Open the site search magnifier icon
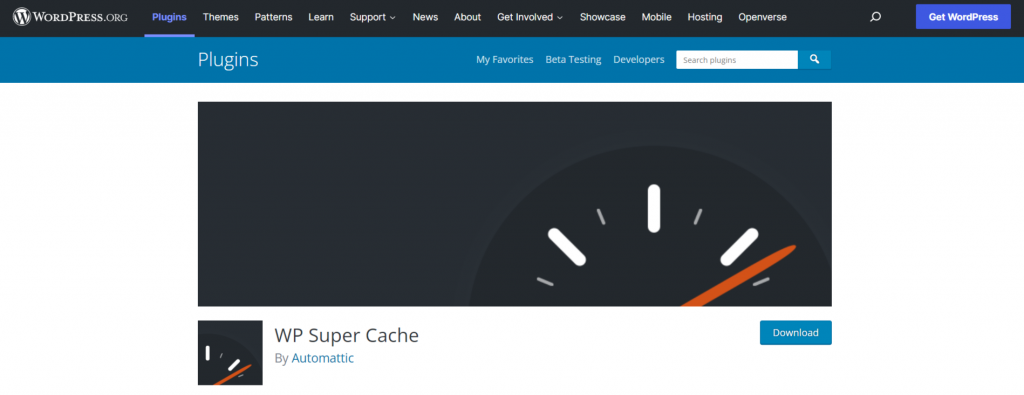The width and height of the screenshot is (1024, 395). pyautogui.click(x=875, y=17)
